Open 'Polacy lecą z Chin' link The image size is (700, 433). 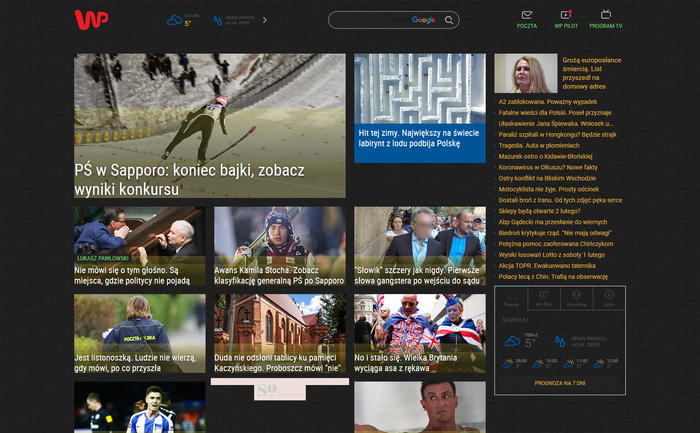click(553, 277)
